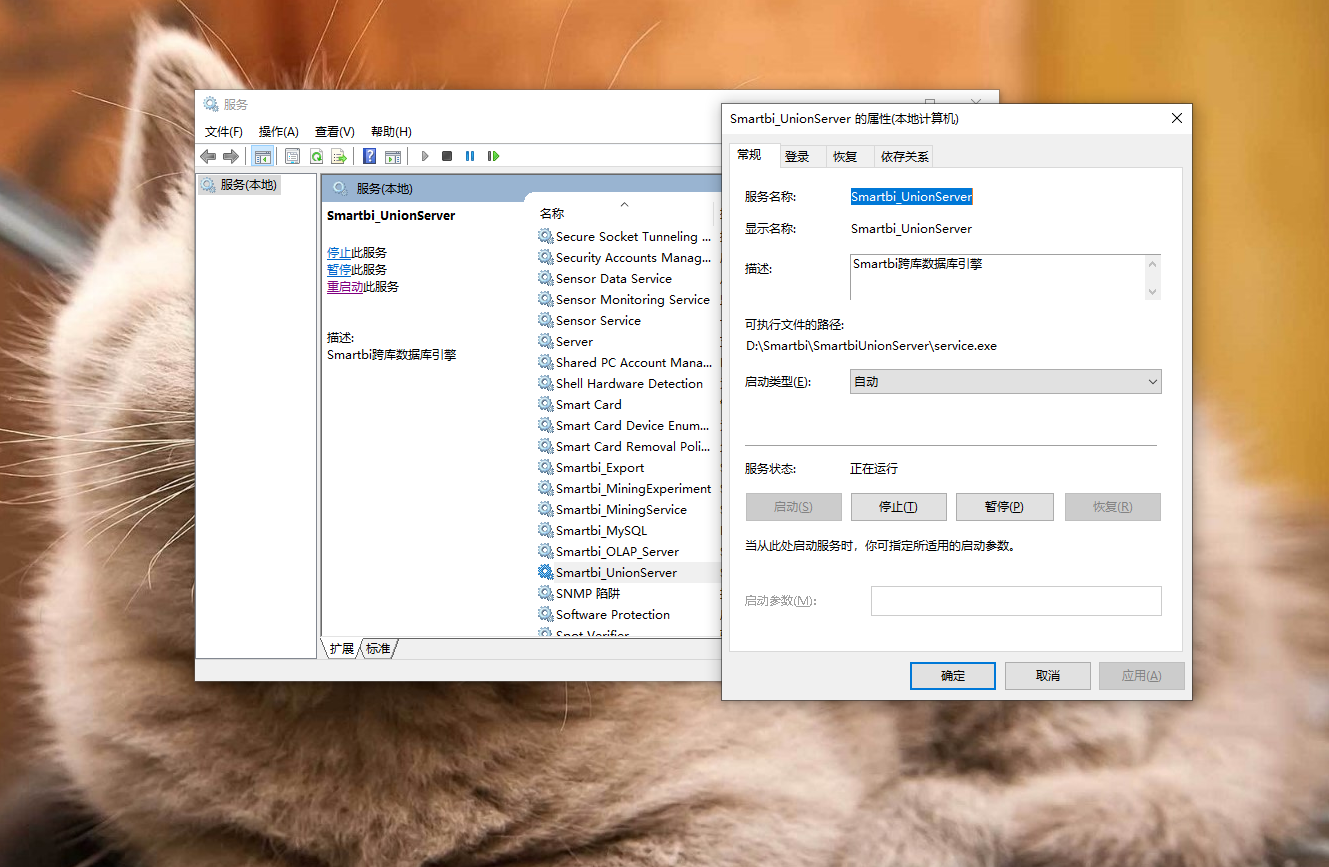Screen dimensions: 1329x867
Task: Click the Stop Service square icon in toolbar
Action: click(x=447, y=156)
